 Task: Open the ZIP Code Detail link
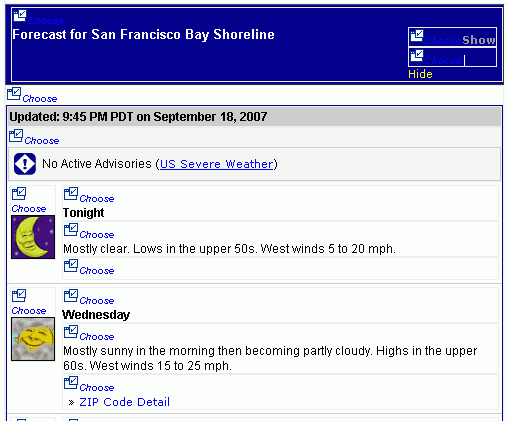coord(124,402)
